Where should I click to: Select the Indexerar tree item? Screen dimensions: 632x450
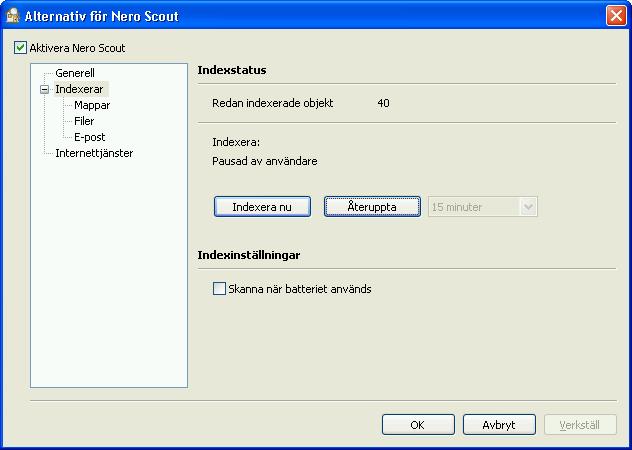tap(79, 89)
